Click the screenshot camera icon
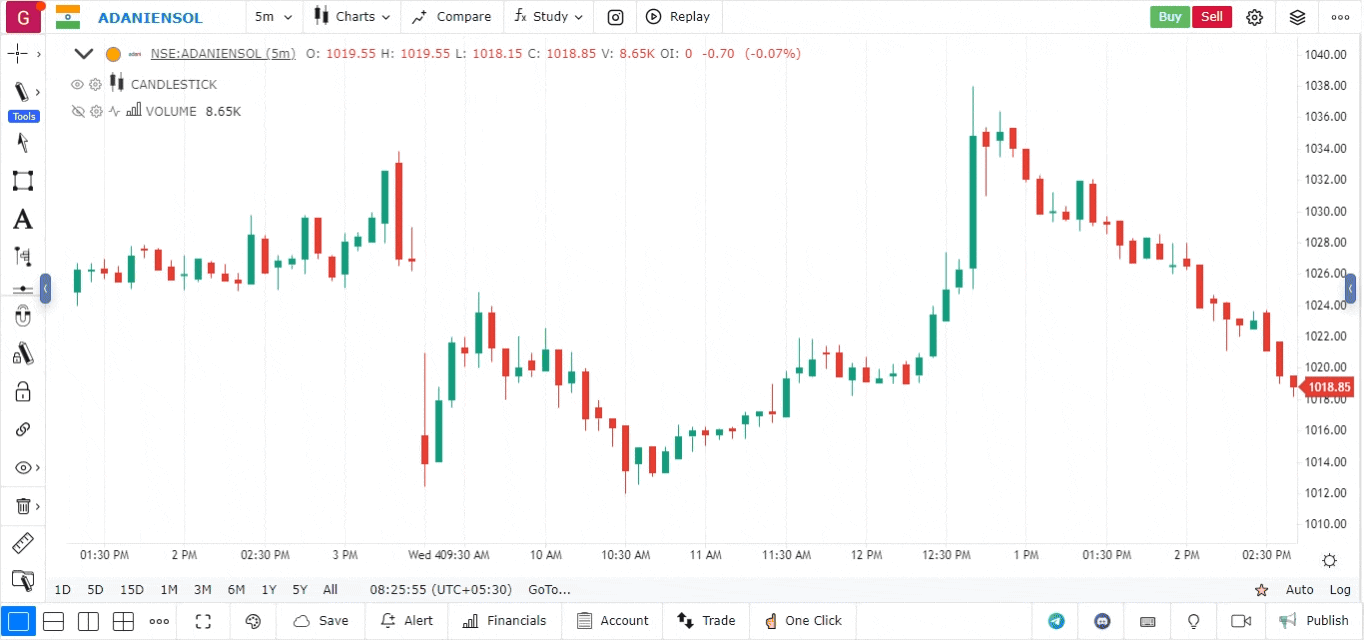Viewport: 1364px width, 640px height. pos(616,17)
